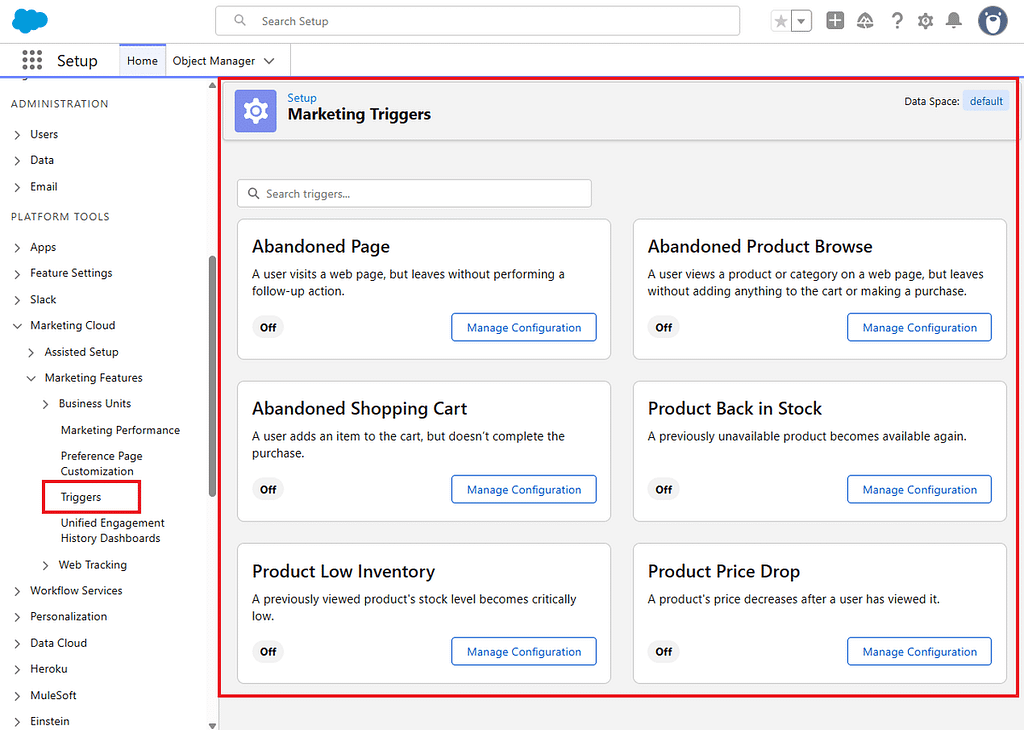Image resolution: width=1024 pixels, height=730 pixels.
Task: Click into the Search triggers box
Action: click(x=414, y=193)
